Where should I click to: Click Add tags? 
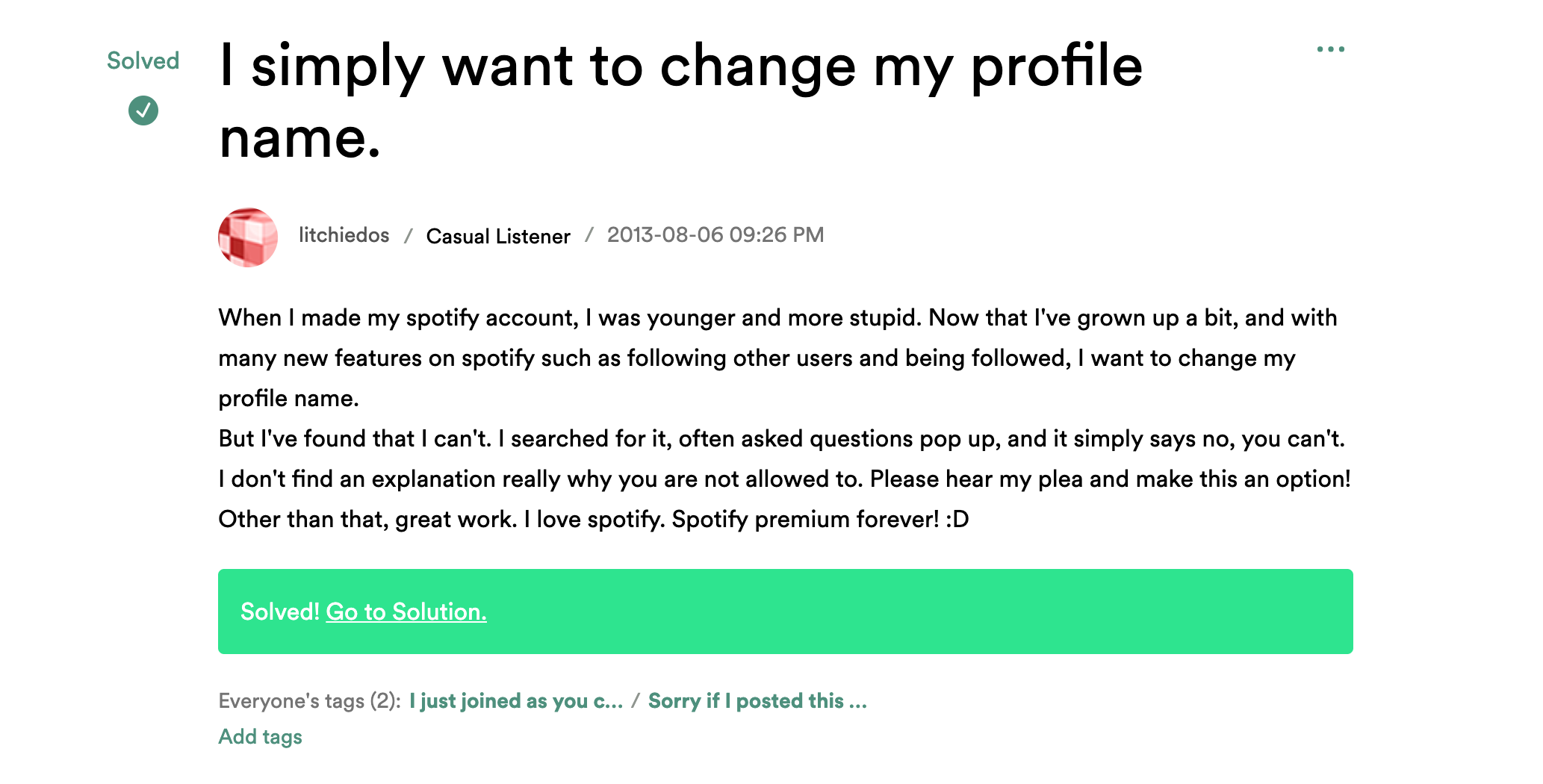[x=260, y=737]
